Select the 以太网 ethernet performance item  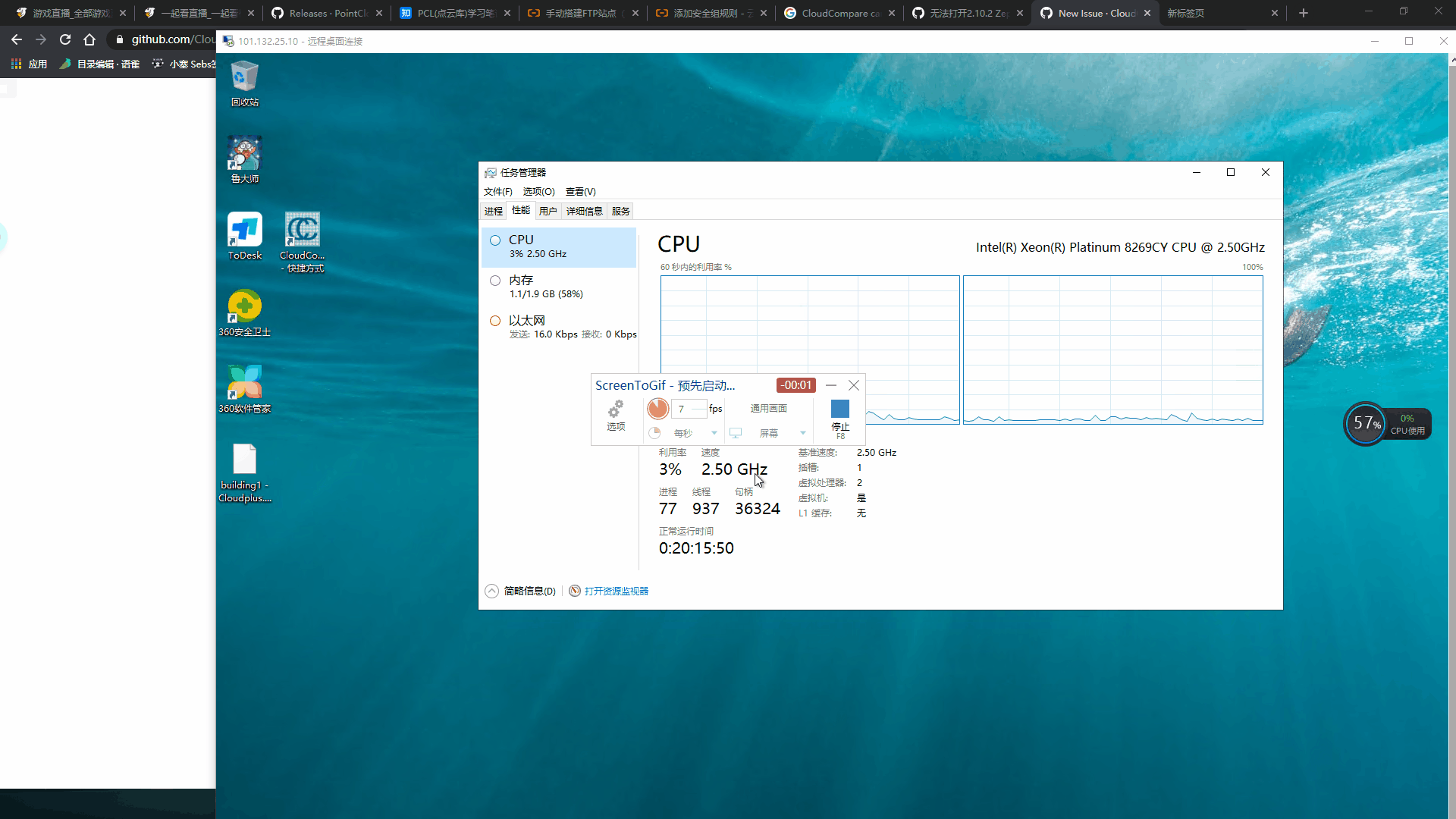pyautogui.click(x=559, y=327)
